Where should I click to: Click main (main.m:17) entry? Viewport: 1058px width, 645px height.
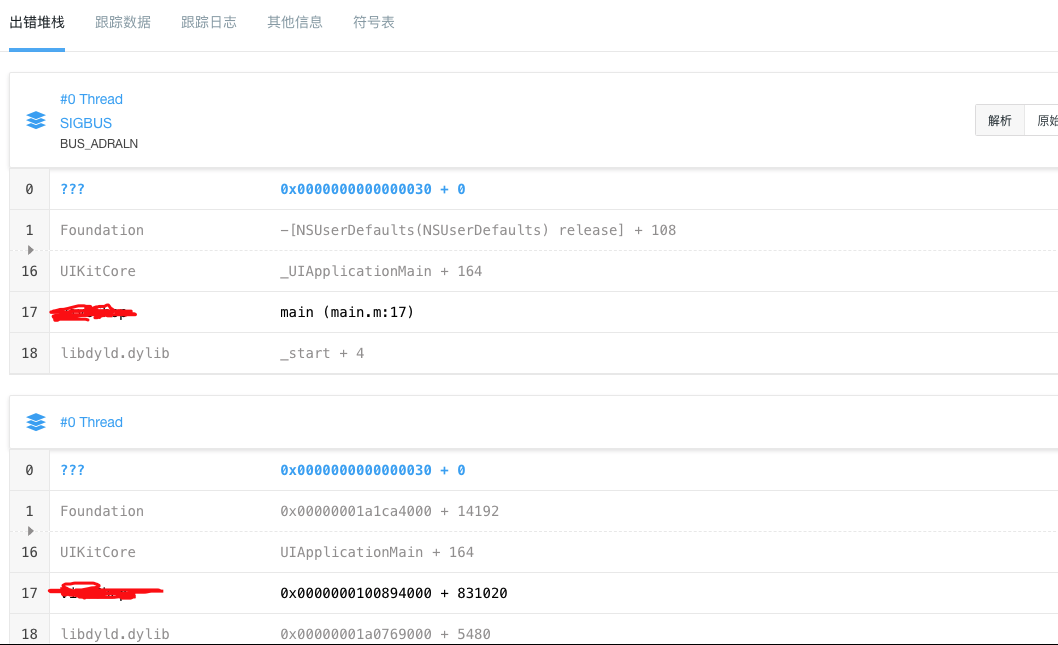(x=347, y=312)
